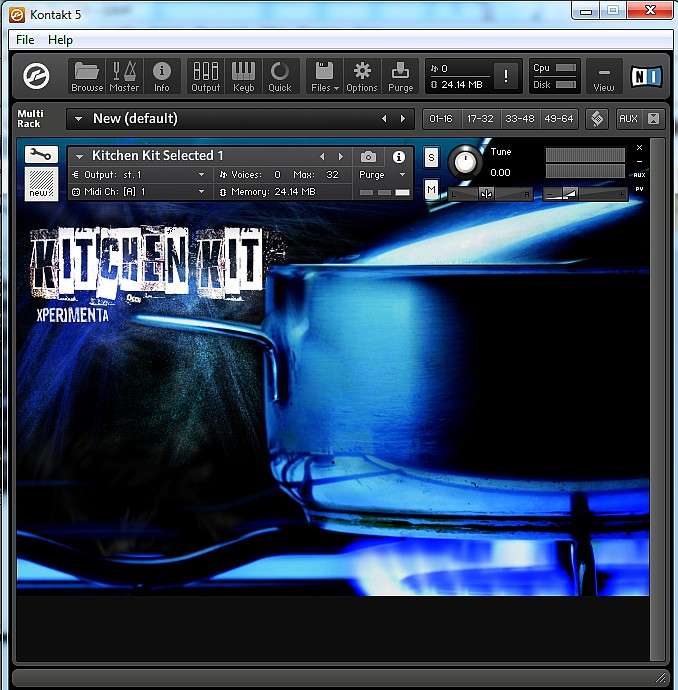This screenshot has height=690, width=678.
Task: Toggle the PV performance view button
Action: point(639,189)
